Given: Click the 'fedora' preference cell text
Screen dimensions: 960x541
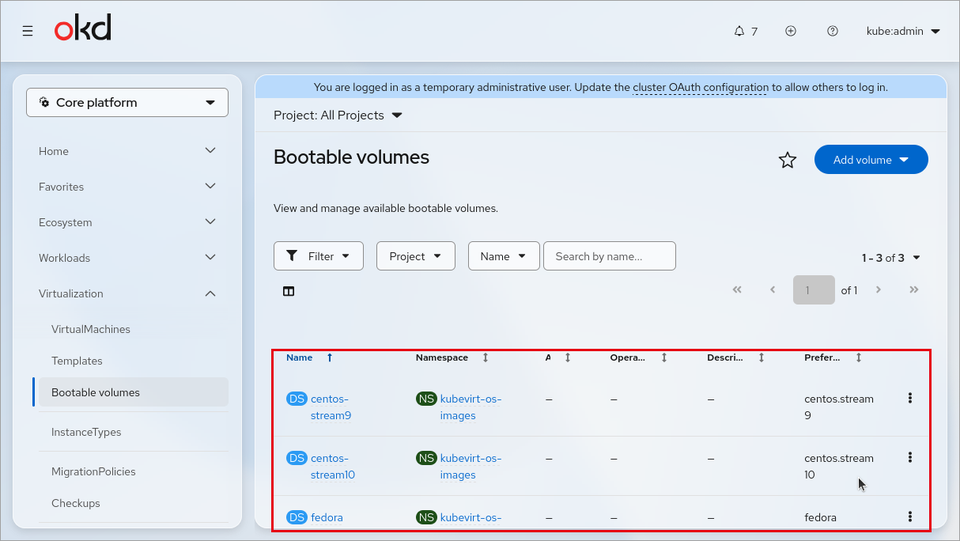Looking at the screenshot, I should pyautogui.click(x=820, y=517).
